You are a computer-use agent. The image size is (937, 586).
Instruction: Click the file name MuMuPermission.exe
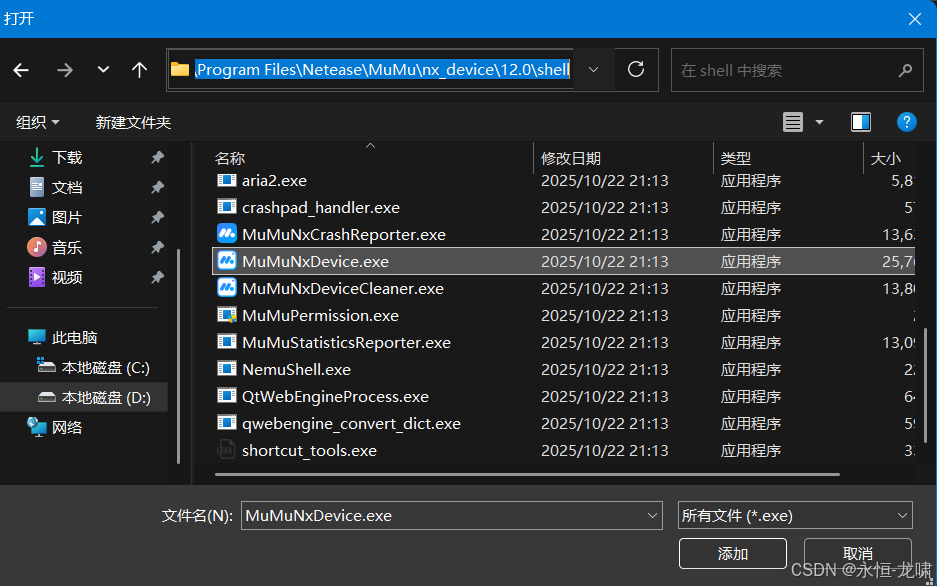pos(320,315)
